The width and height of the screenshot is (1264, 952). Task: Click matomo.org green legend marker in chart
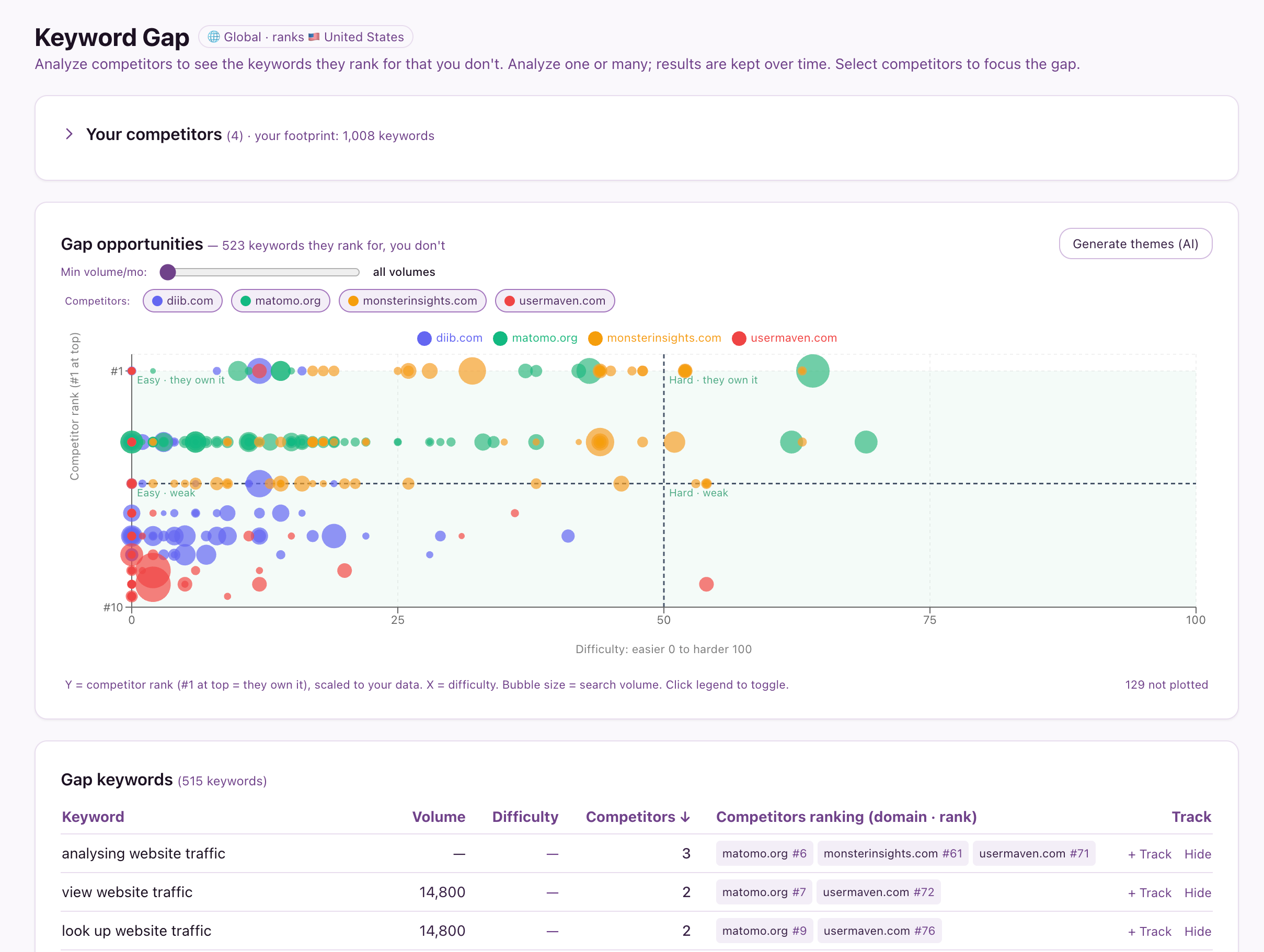[500, 339]
